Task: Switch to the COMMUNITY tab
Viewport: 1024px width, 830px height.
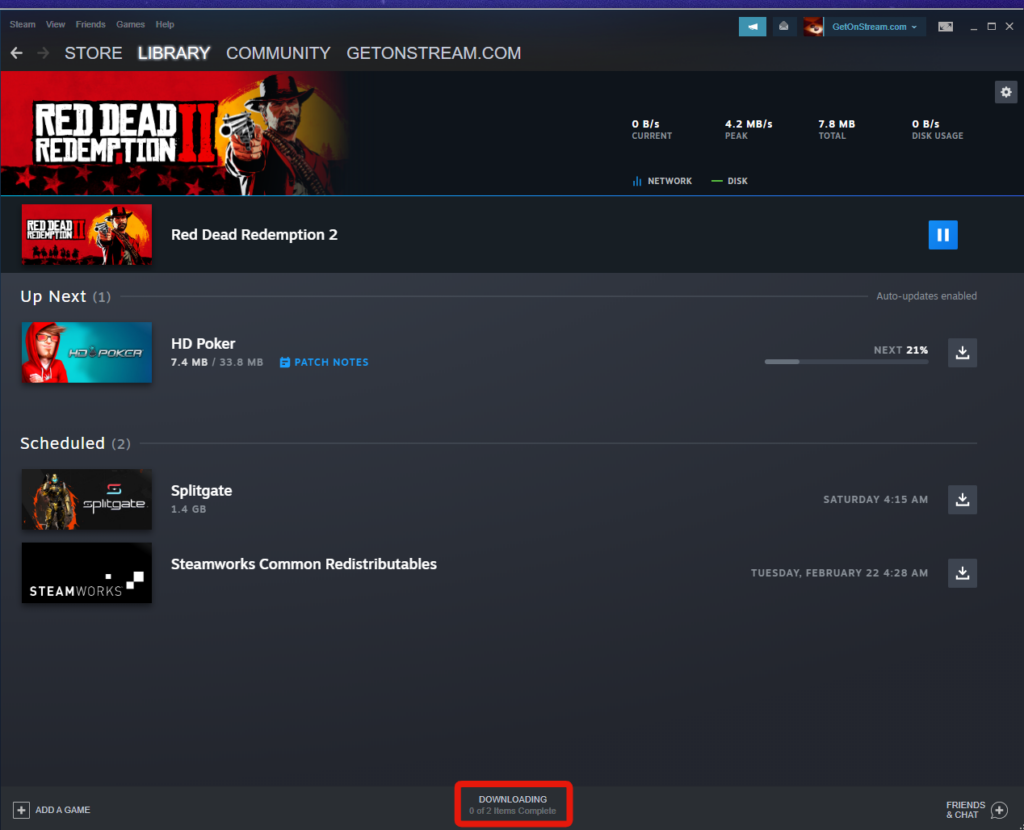Action: point(278,53)
